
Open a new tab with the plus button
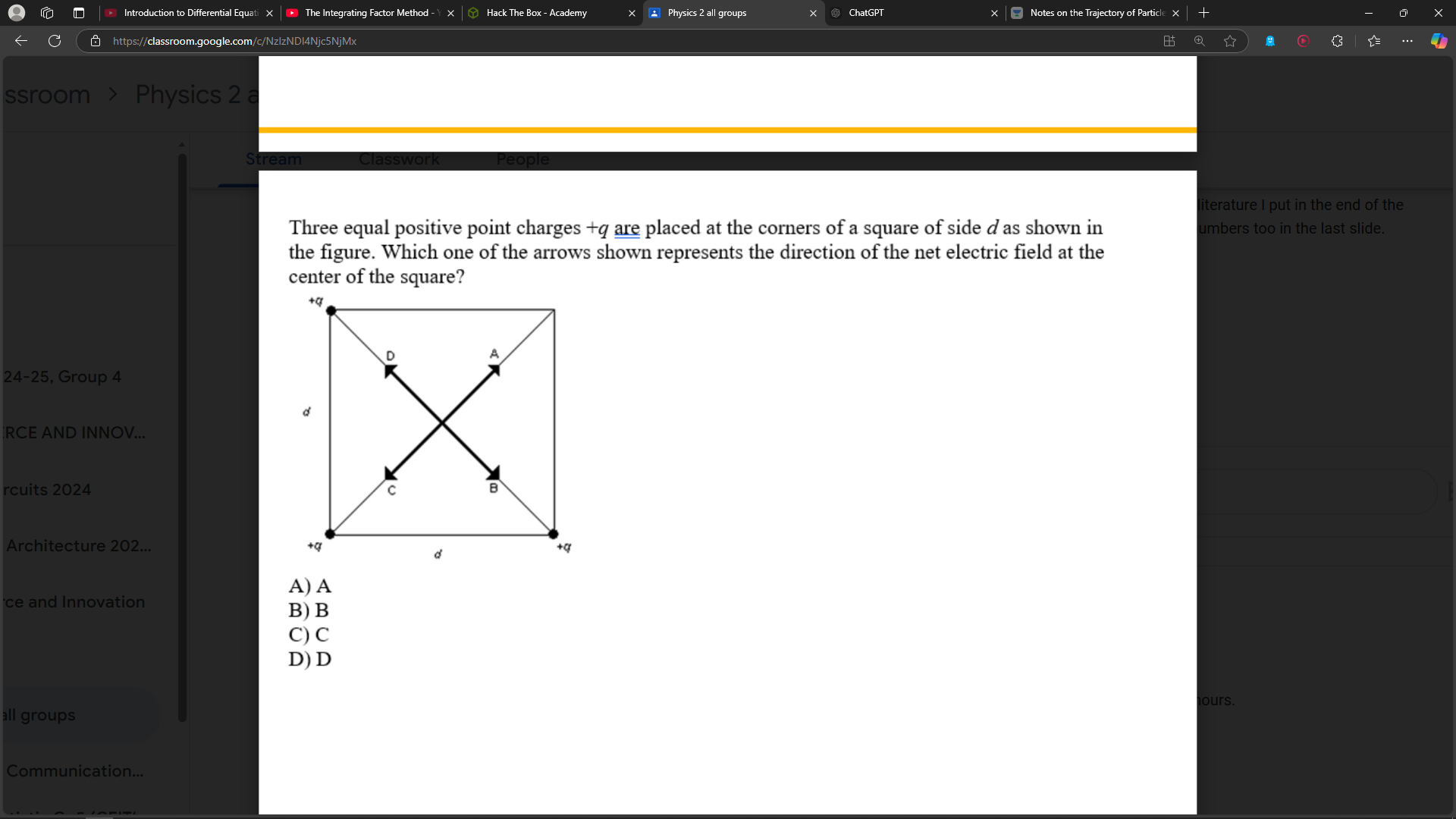coord(1203,13)
